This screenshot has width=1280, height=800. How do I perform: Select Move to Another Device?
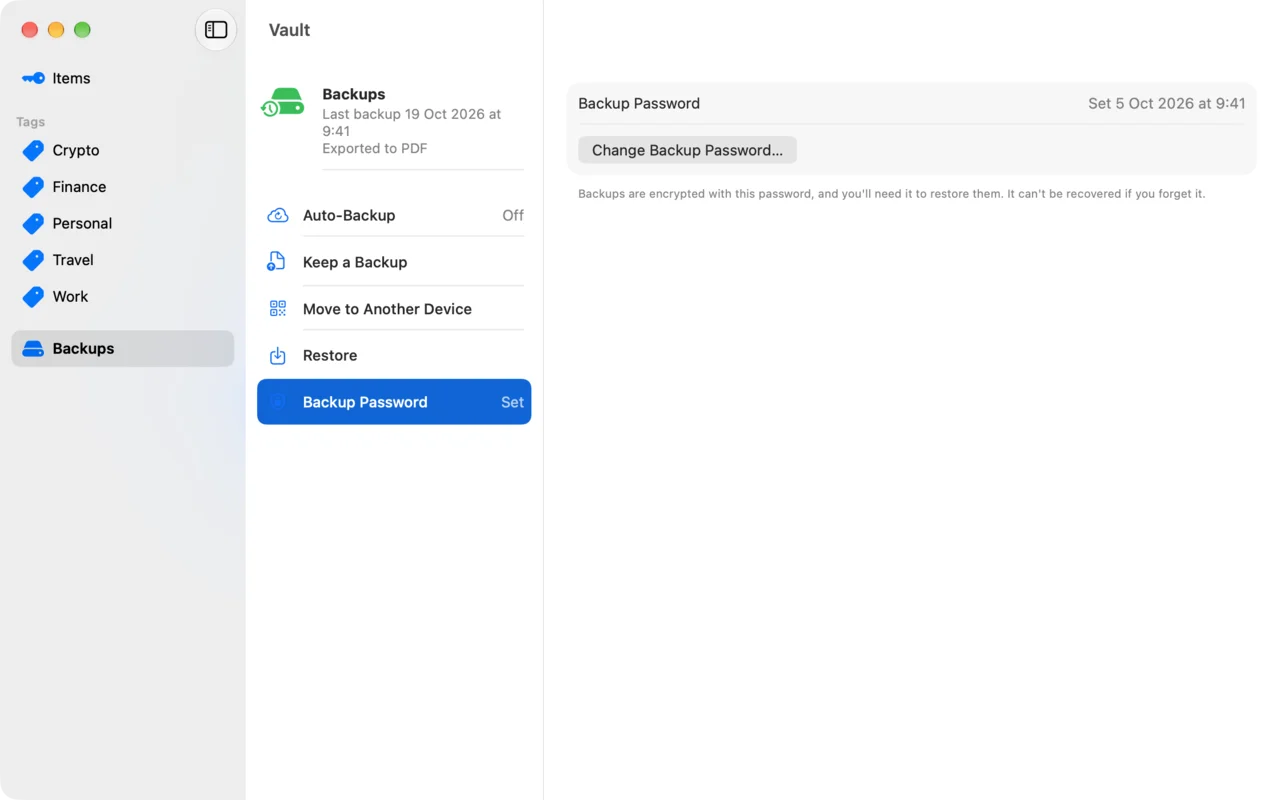coord(394,309)
